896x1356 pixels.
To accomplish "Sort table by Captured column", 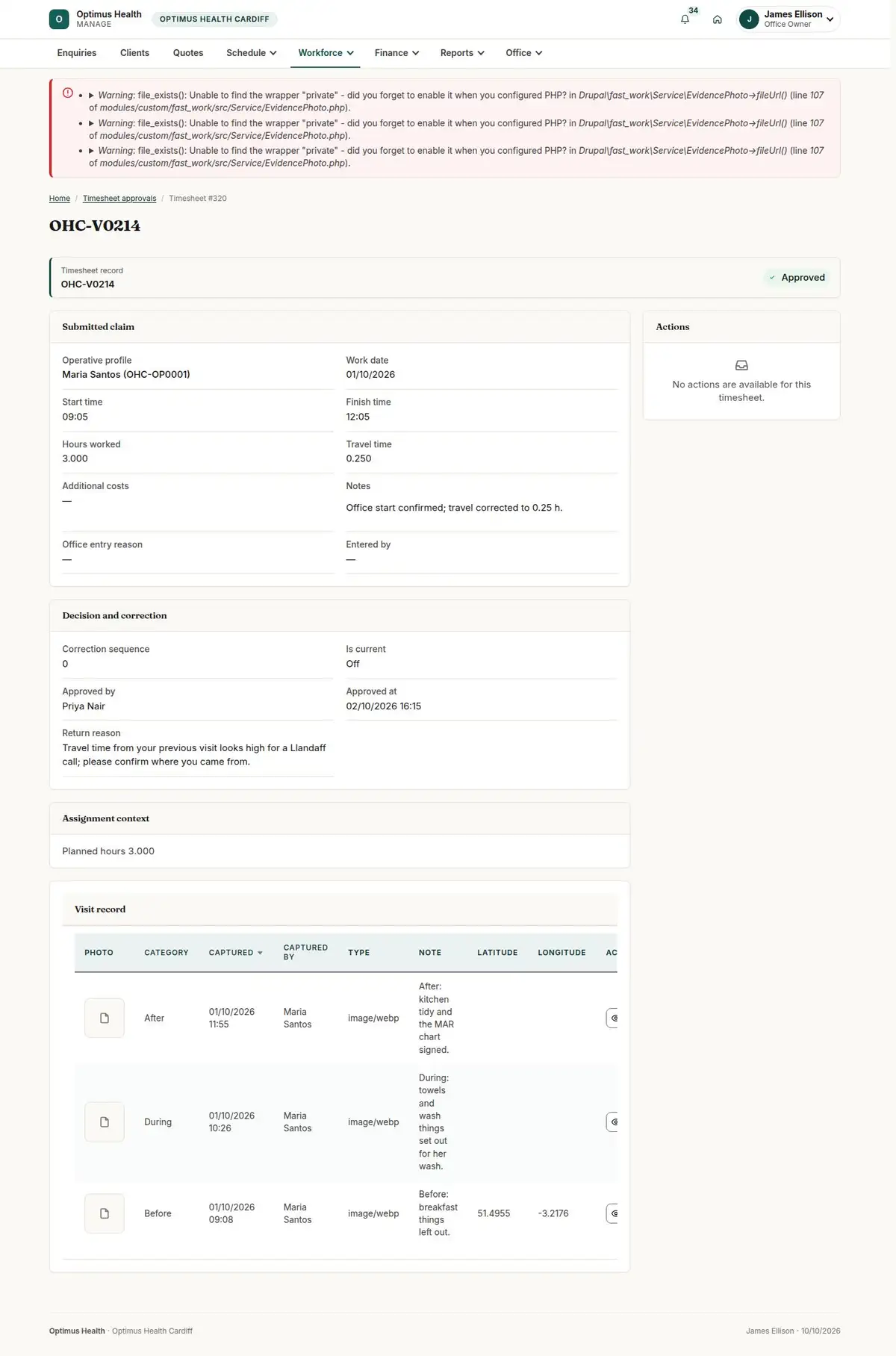I will pyautogui.click(x=235, y=953).
